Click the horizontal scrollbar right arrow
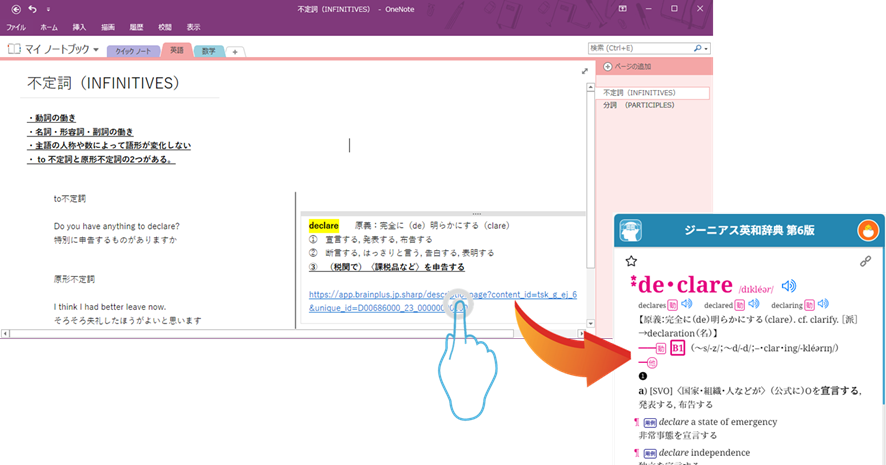 tap(581, 333)
